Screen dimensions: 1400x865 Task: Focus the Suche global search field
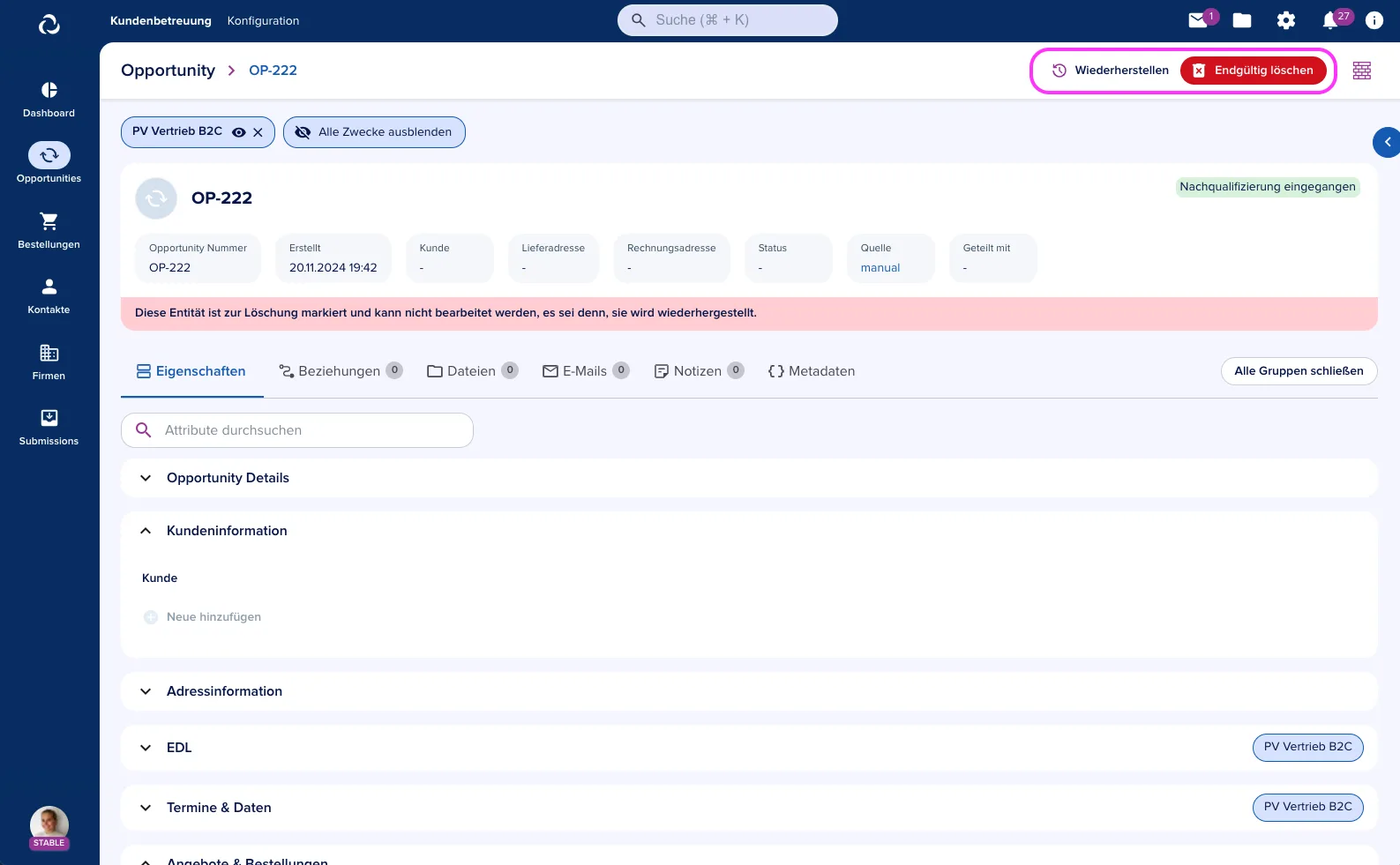pos(728,20)
